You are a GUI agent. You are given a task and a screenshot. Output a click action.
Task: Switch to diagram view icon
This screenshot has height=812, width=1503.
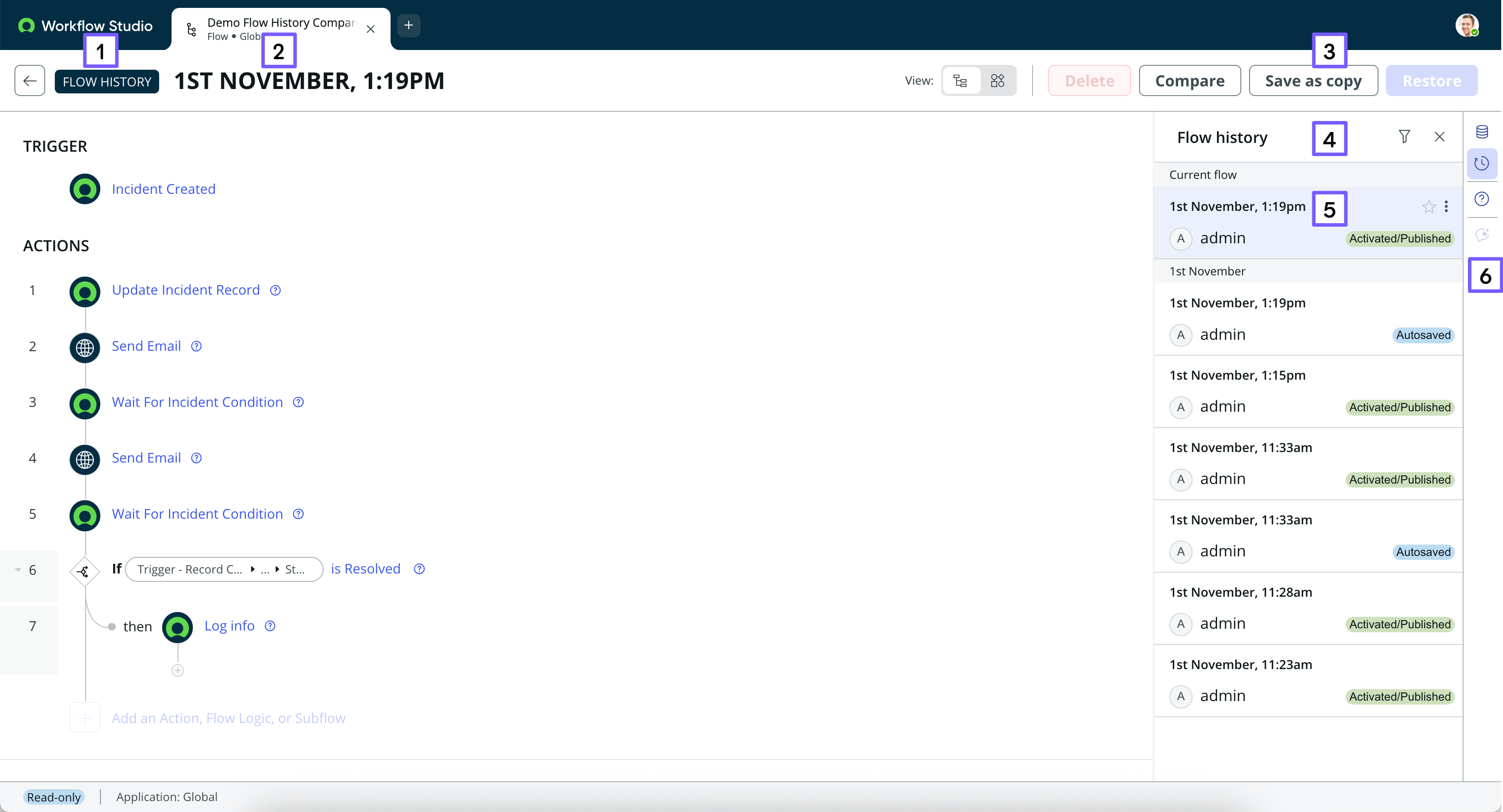coord(998,81)
